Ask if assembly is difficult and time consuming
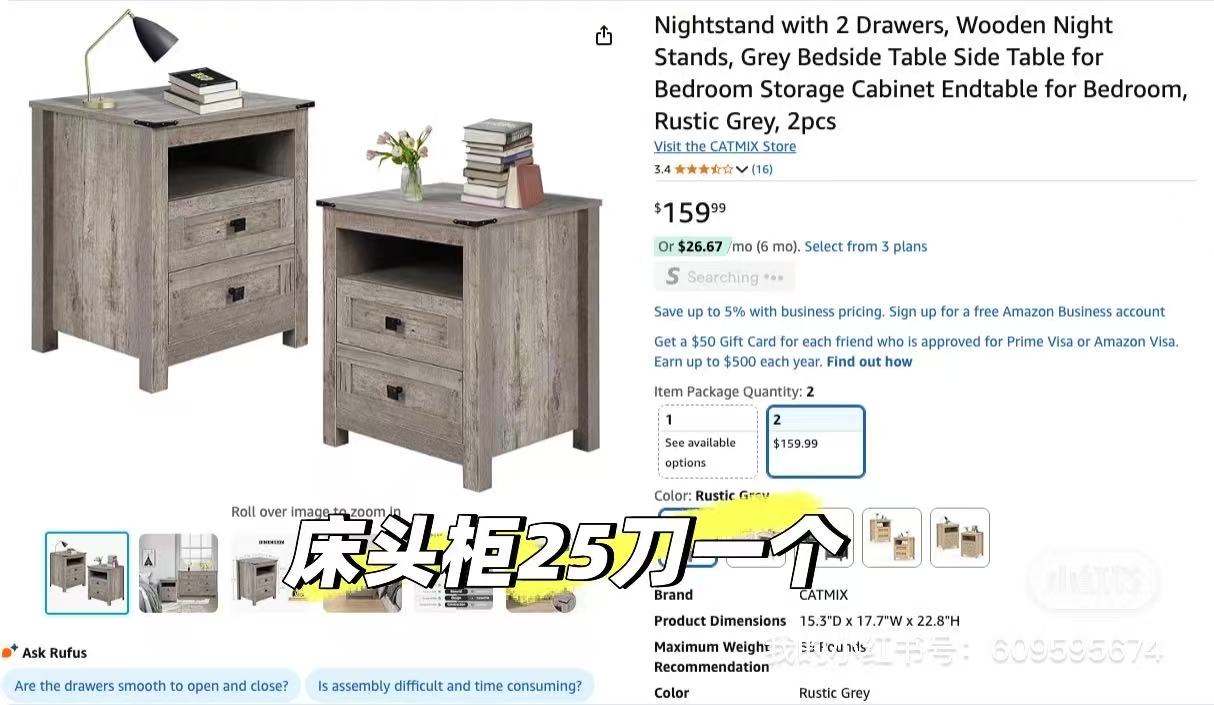1214x705 pixels. (x=449, y=686)
